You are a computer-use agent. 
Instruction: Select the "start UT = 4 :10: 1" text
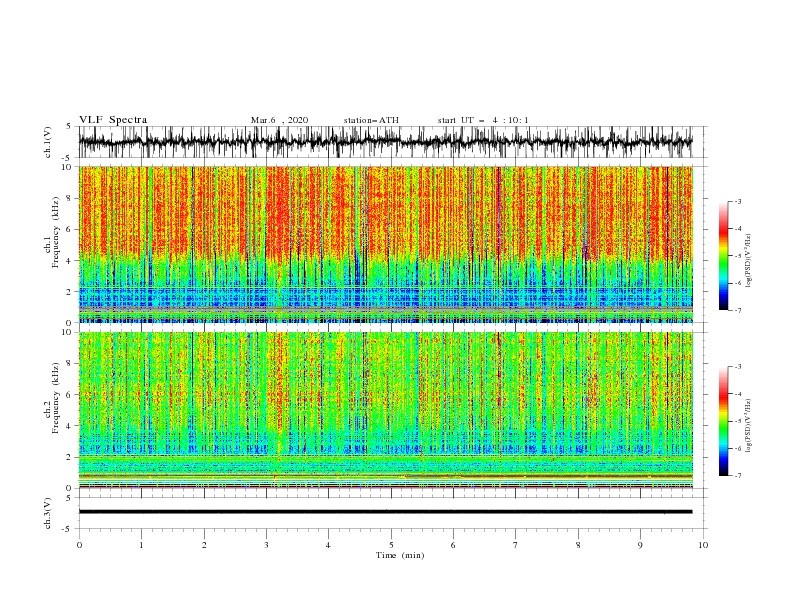point(483,120)
